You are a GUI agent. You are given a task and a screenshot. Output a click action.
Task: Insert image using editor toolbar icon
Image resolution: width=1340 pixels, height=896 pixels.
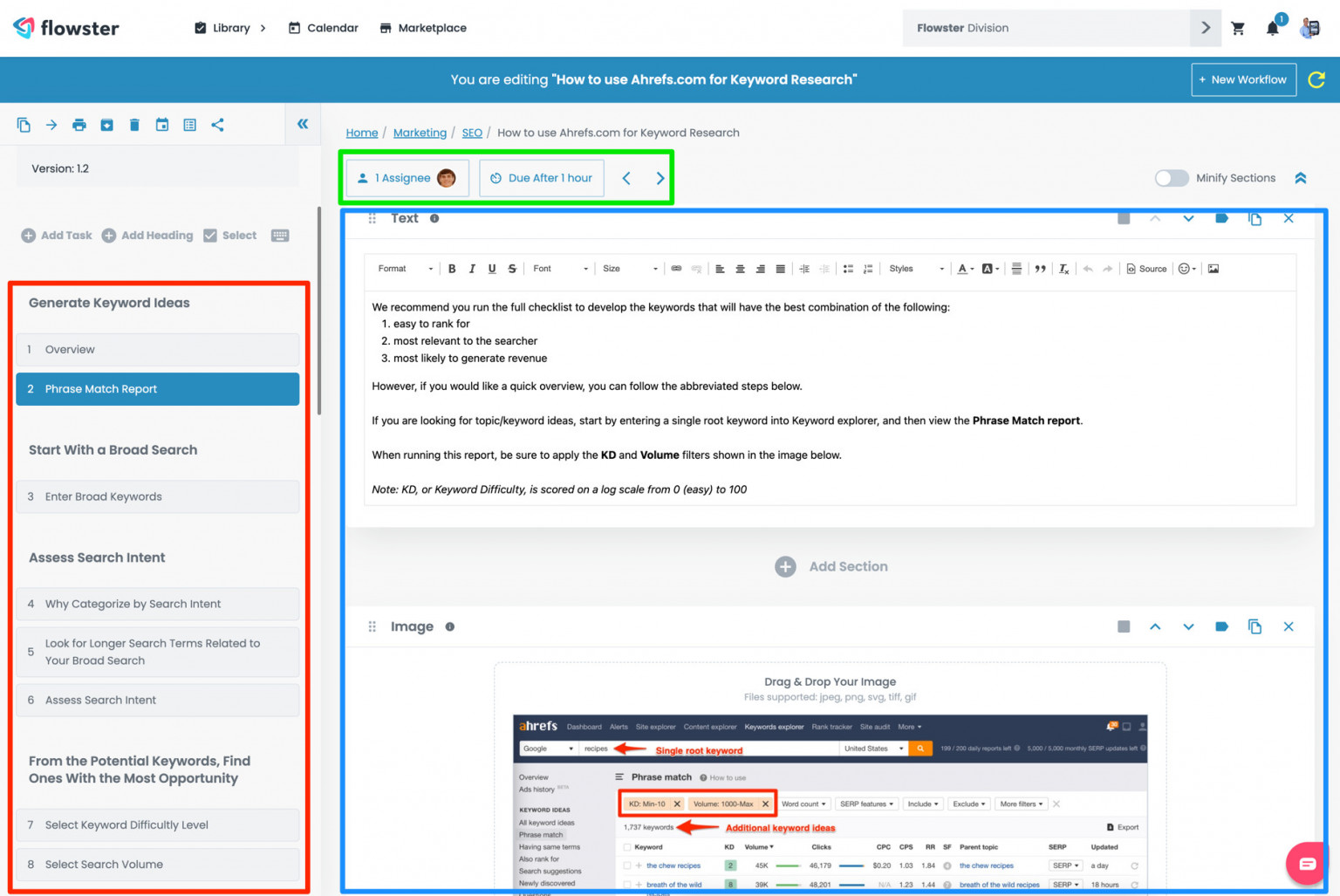coord(1213,269)
